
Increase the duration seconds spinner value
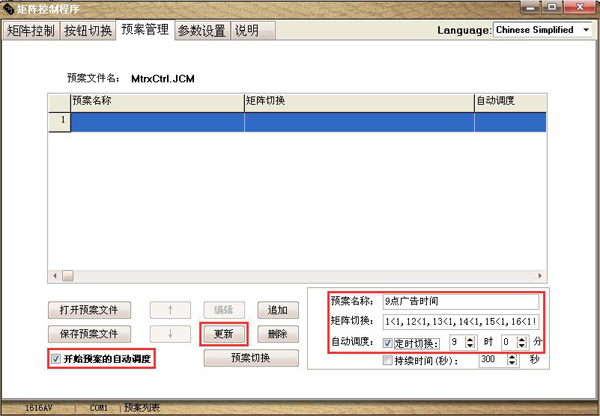point(512,356)
